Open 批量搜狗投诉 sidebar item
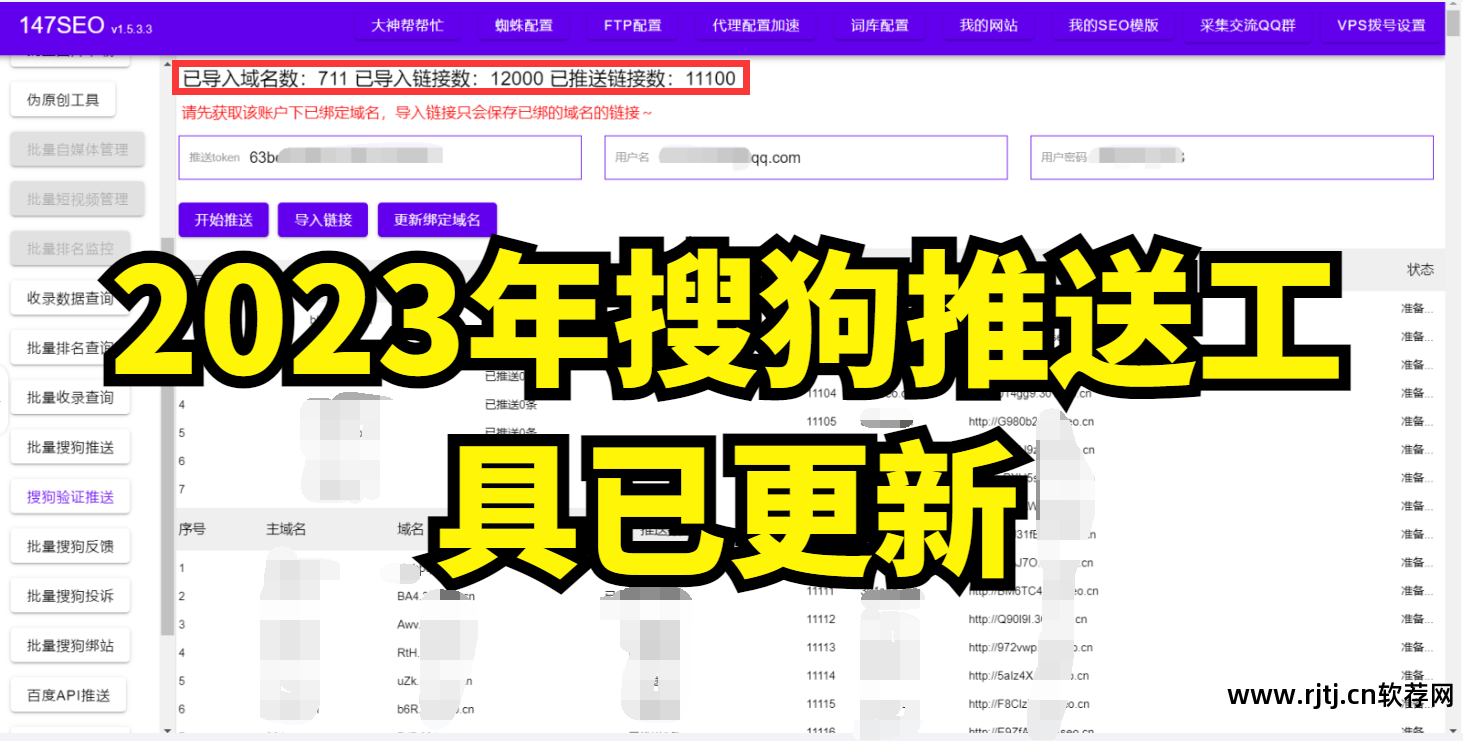 click(x=70, y=596)
